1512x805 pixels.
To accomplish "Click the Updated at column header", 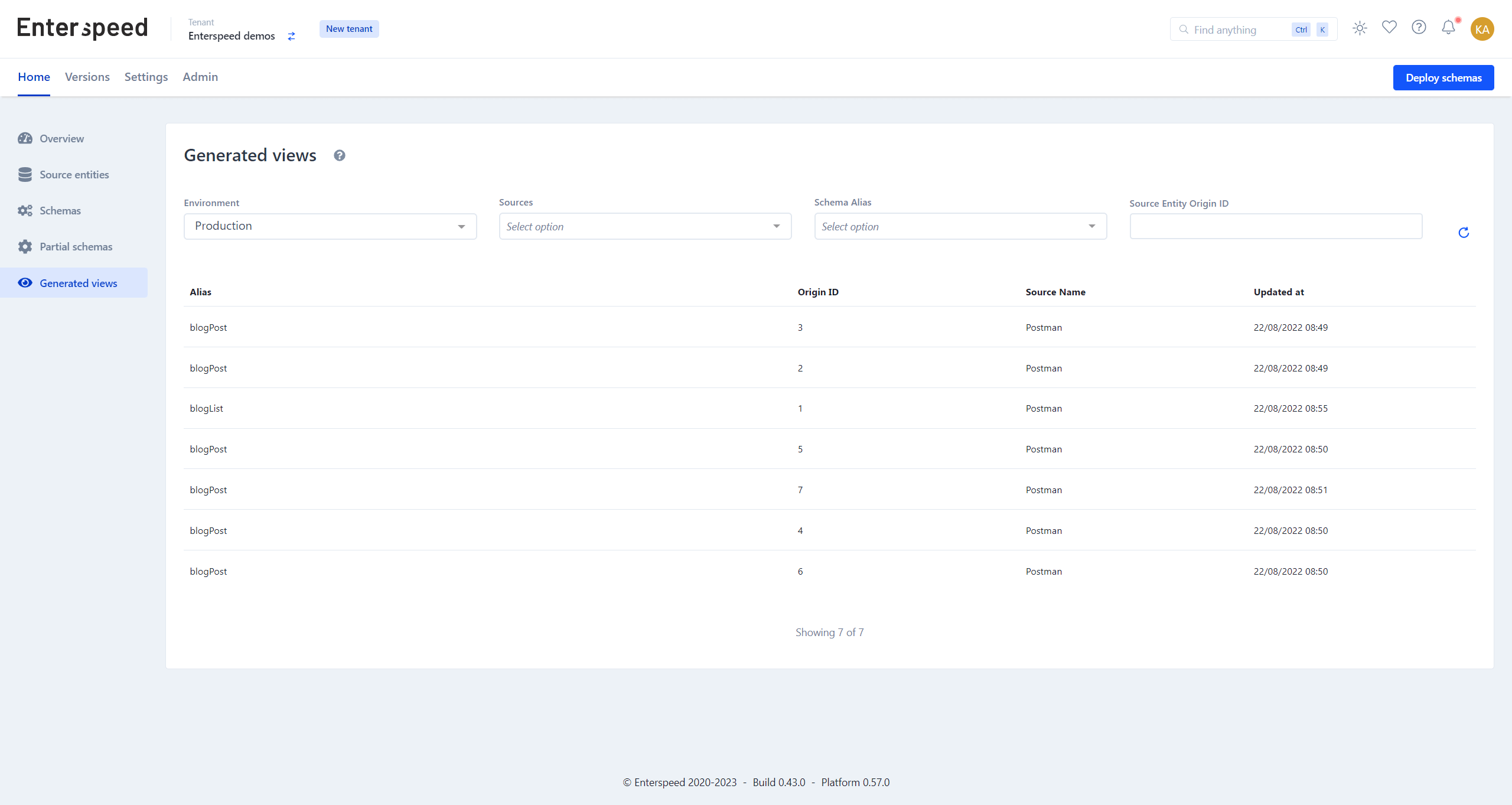I will [1279, 292].
